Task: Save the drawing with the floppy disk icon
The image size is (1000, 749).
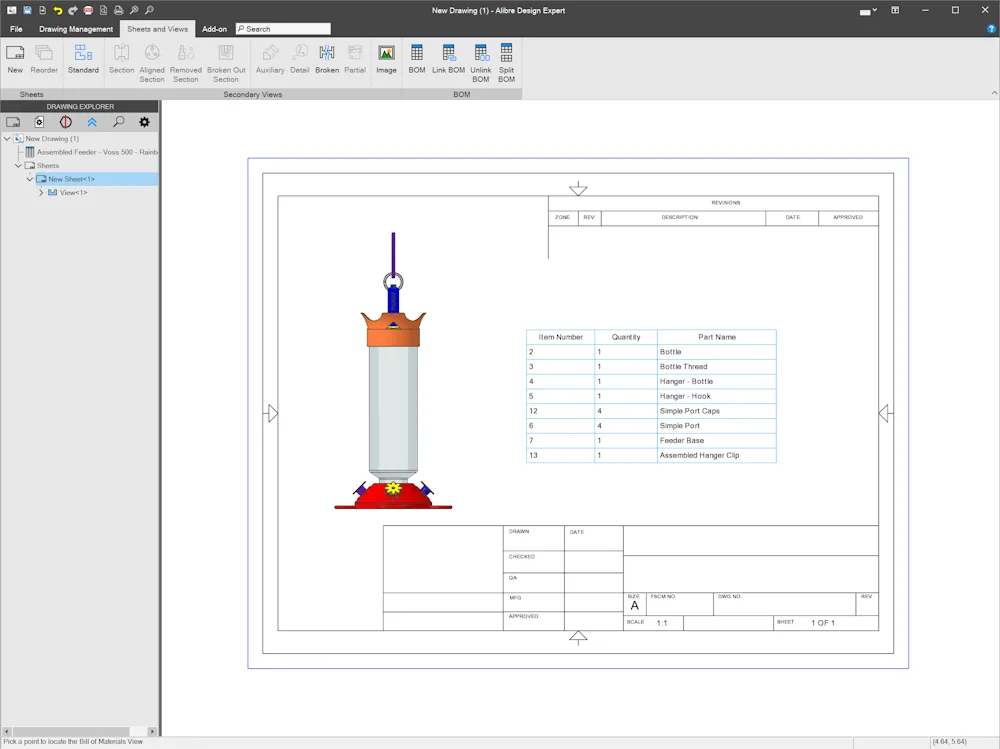Action: point(27,10)
